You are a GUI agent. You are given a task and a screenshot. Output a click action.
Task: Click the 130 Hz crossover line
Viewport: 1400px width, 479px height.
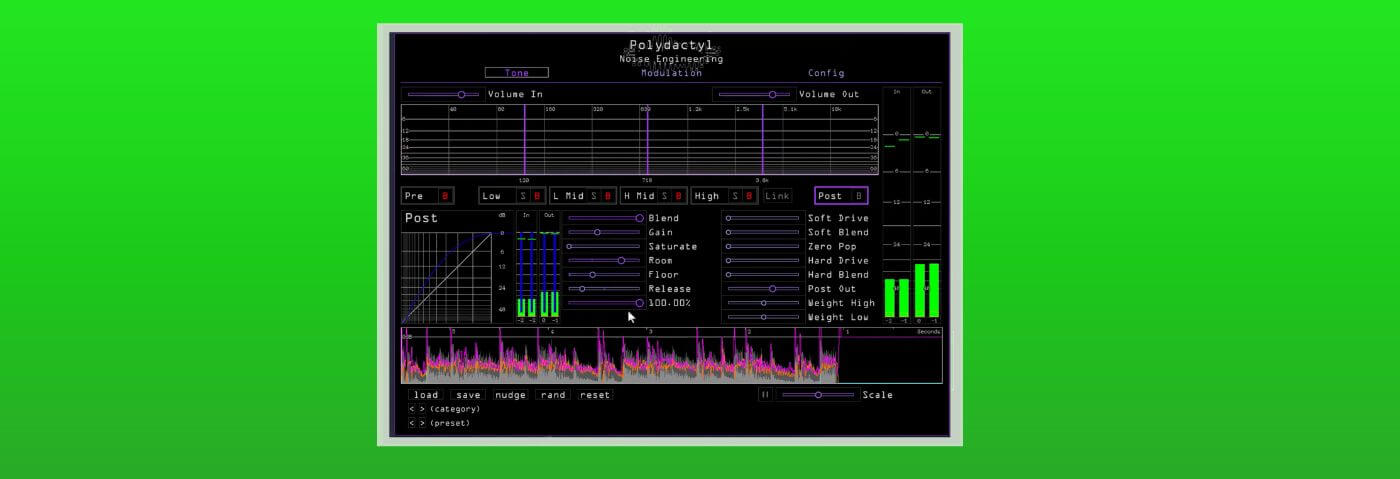[524, 140]
